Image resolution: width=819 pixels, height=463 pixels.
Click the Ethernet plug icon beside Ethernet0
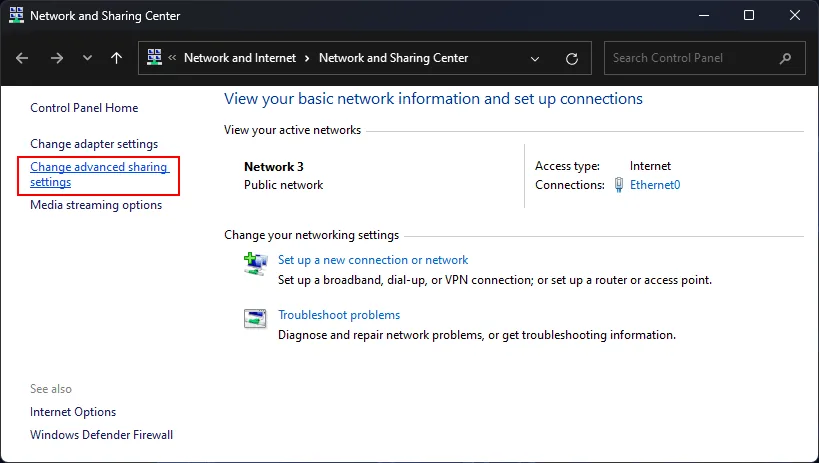618,185
